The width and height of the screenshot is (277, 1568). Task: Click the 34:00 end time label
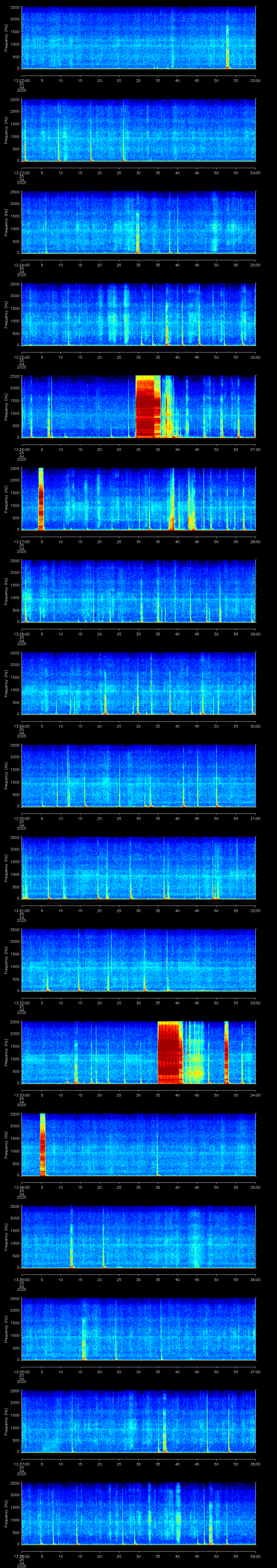tap(256, 1095)
